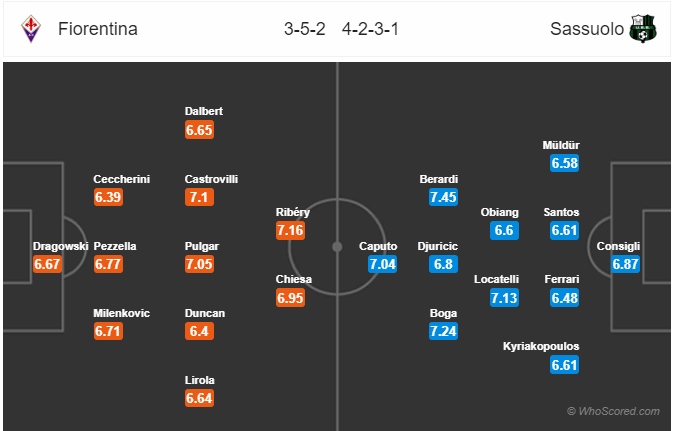Select Müldür's 6.58 rating badge
Image resolution: width=675 pixels, height=431 pixels.
(565, 164)
